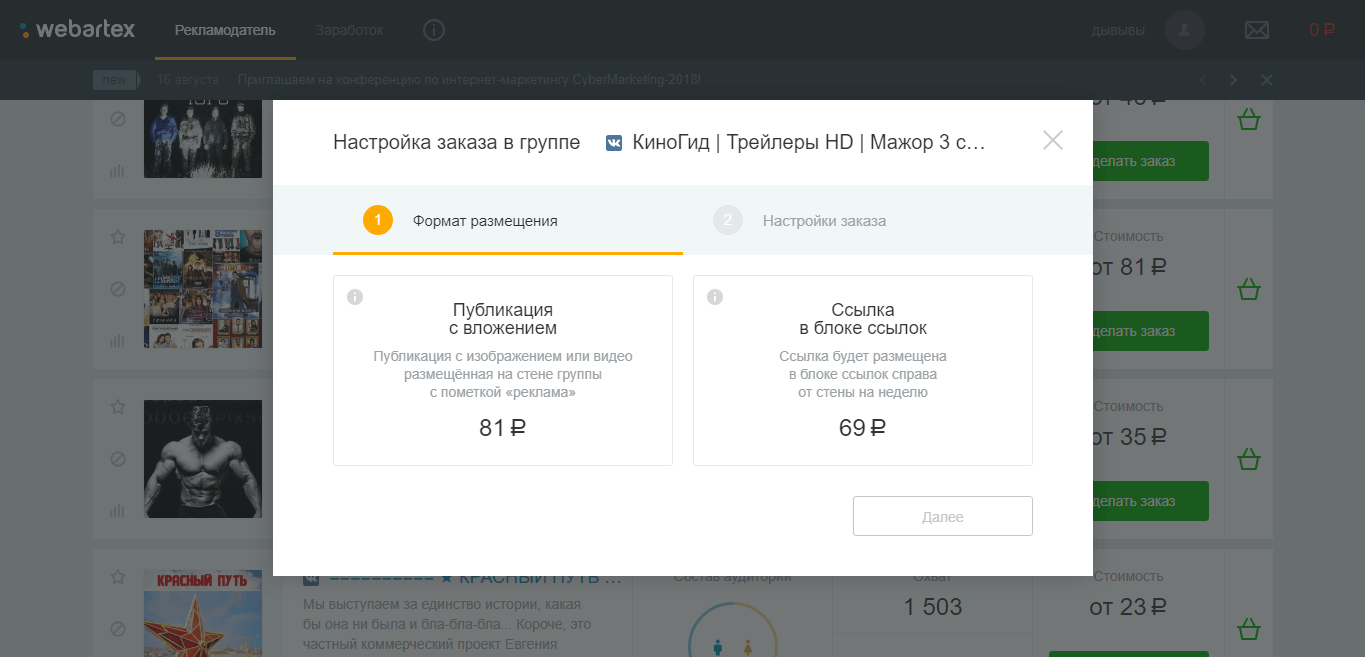Open 'Формат размещения' step tab
Image resolution: width=1365 pixels, height=657 pixels.
click(484, 221)
